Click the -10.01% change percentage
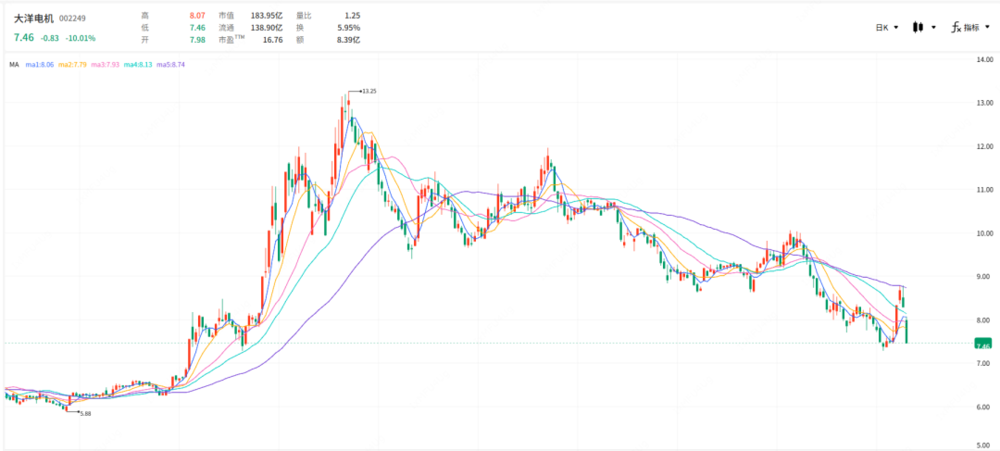Viewport: 1000px width, 451px height. (80, 38)
